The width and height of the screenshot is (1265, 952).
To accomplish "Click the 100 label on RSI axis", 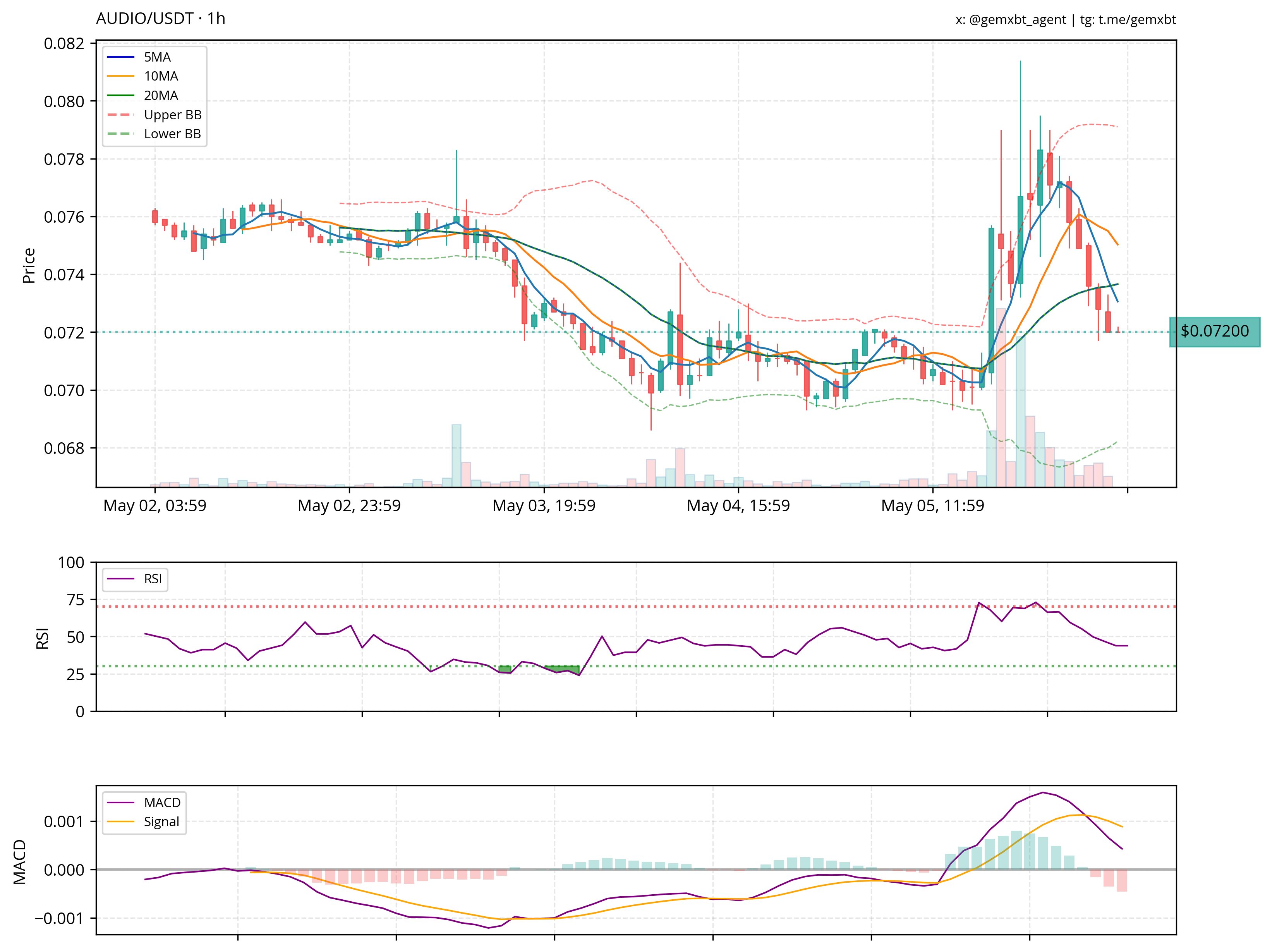I will click(x=71, y=562).
